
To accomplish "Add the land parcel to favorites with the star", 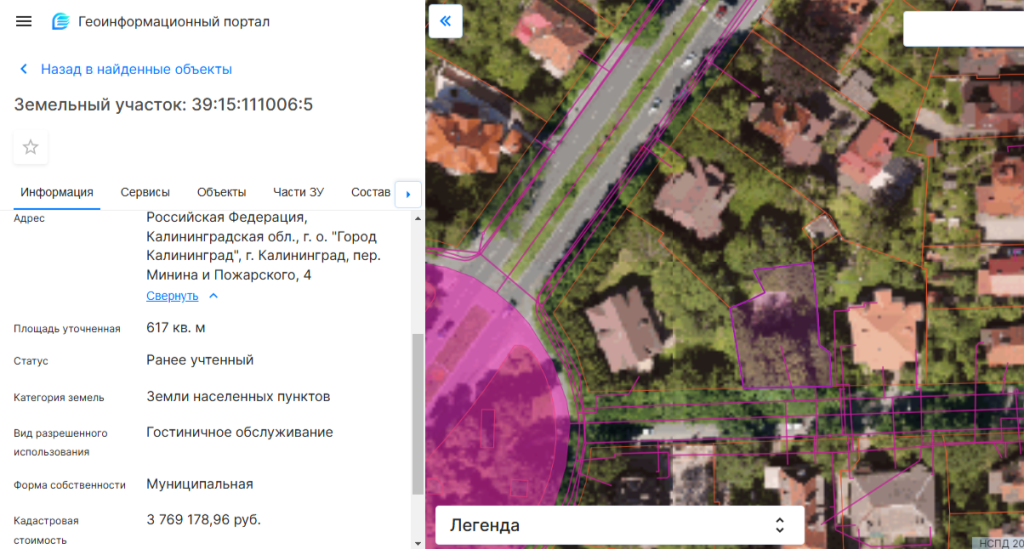I will 31,147.
